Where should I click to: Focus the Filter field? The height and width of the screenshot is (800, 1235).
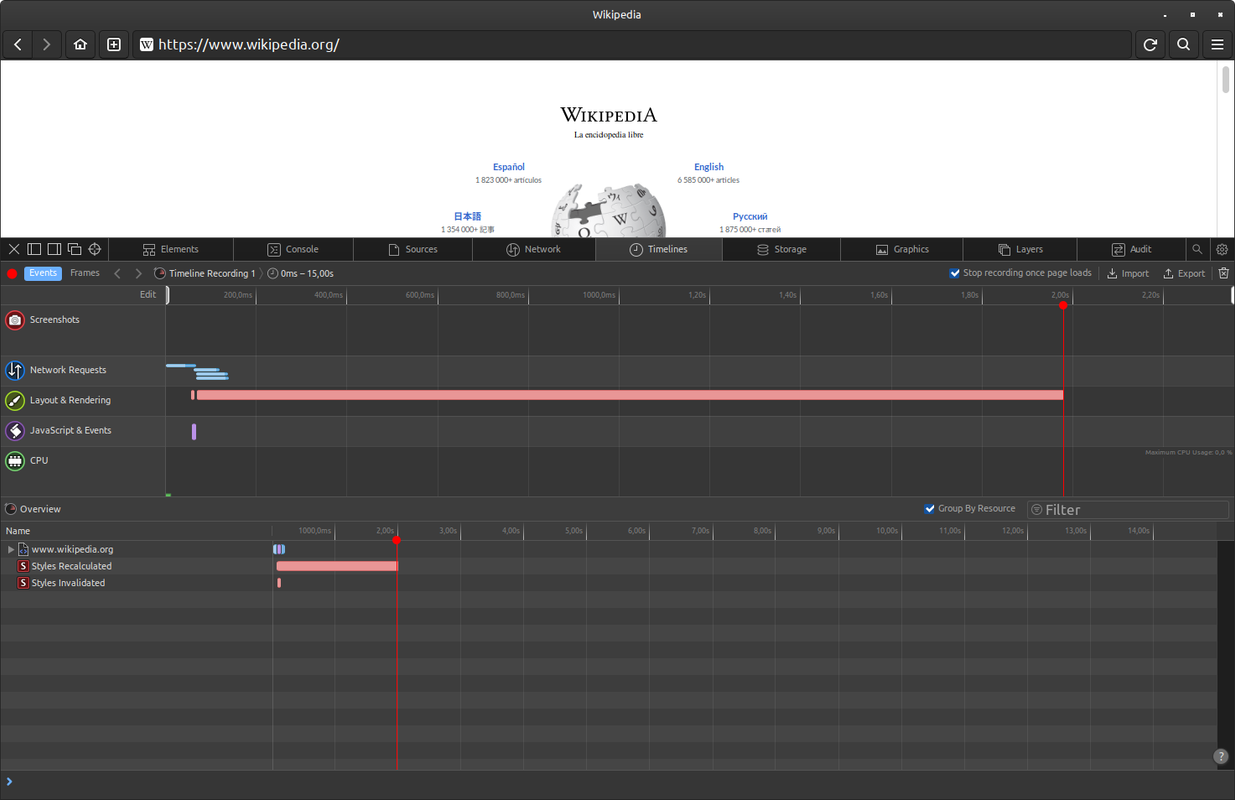coord(1128,510)
